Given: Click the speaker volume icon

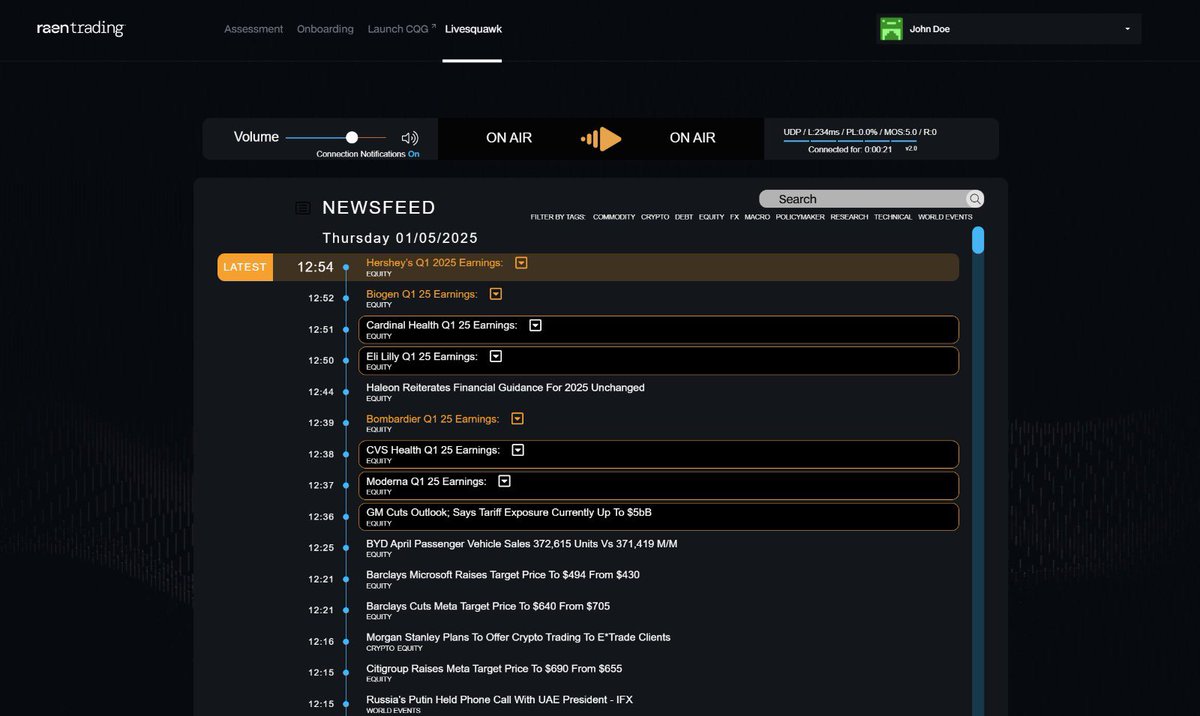Looking at the screenshot, I should [x=410, y=138].
